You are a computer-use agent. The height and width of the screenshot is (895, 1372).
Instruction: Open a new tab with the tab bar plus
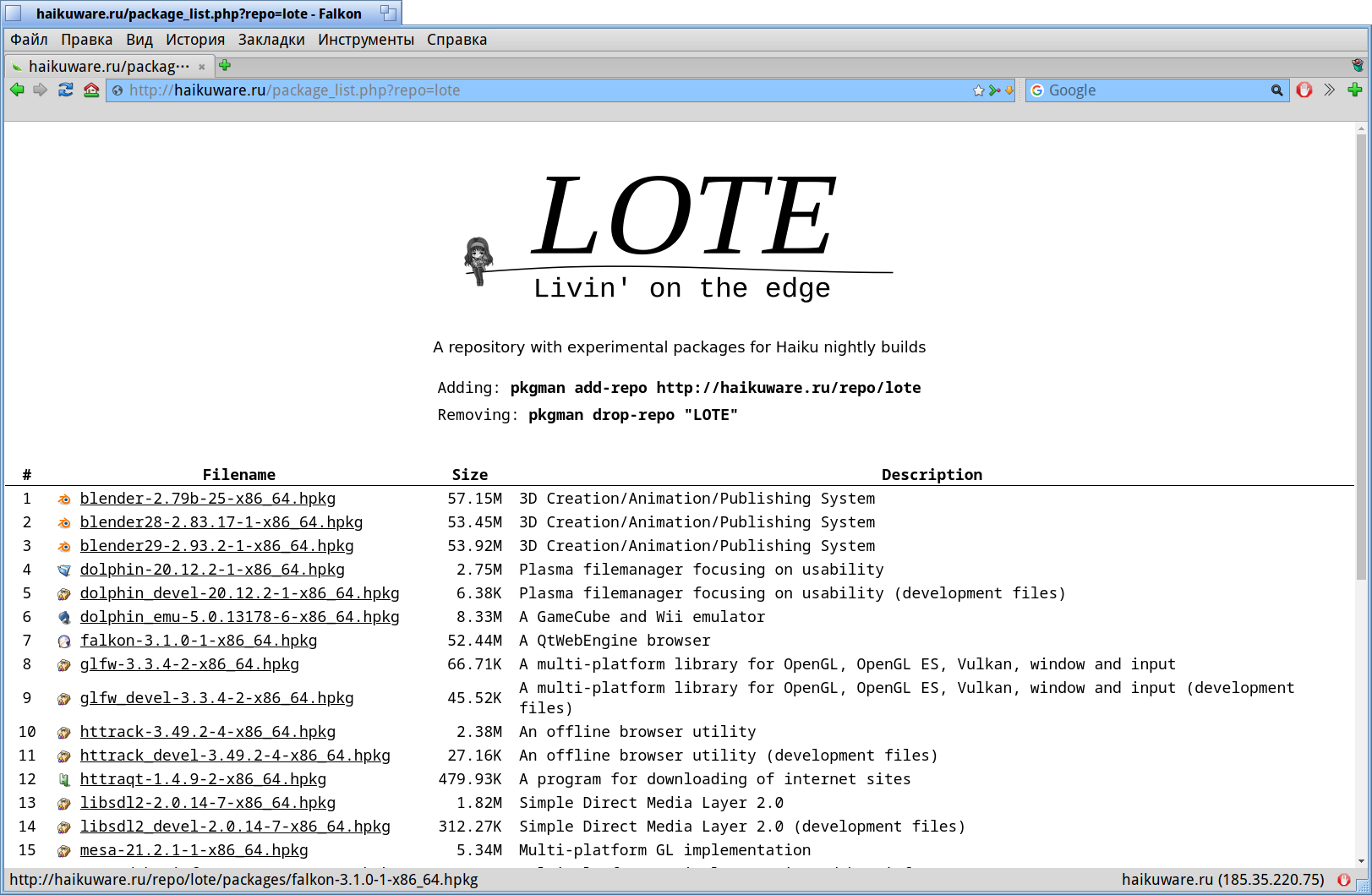tap(225, 65)
